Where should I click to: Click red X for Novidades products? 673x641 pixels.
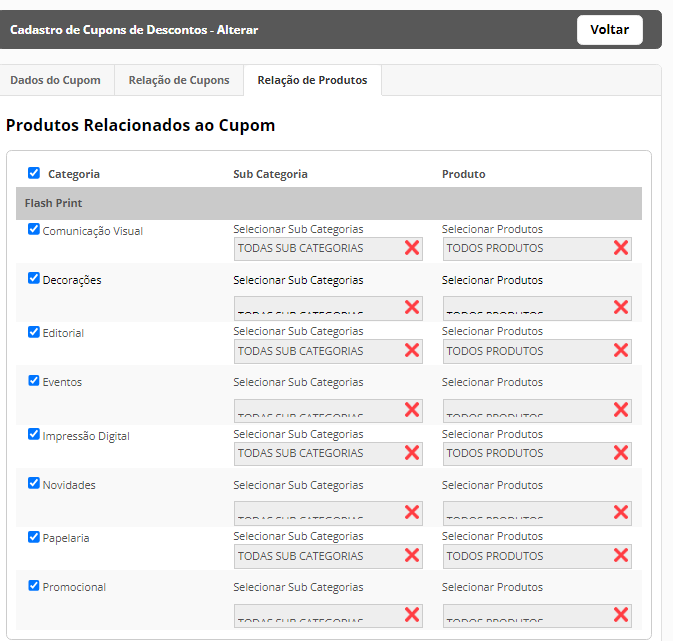point(621,512)
